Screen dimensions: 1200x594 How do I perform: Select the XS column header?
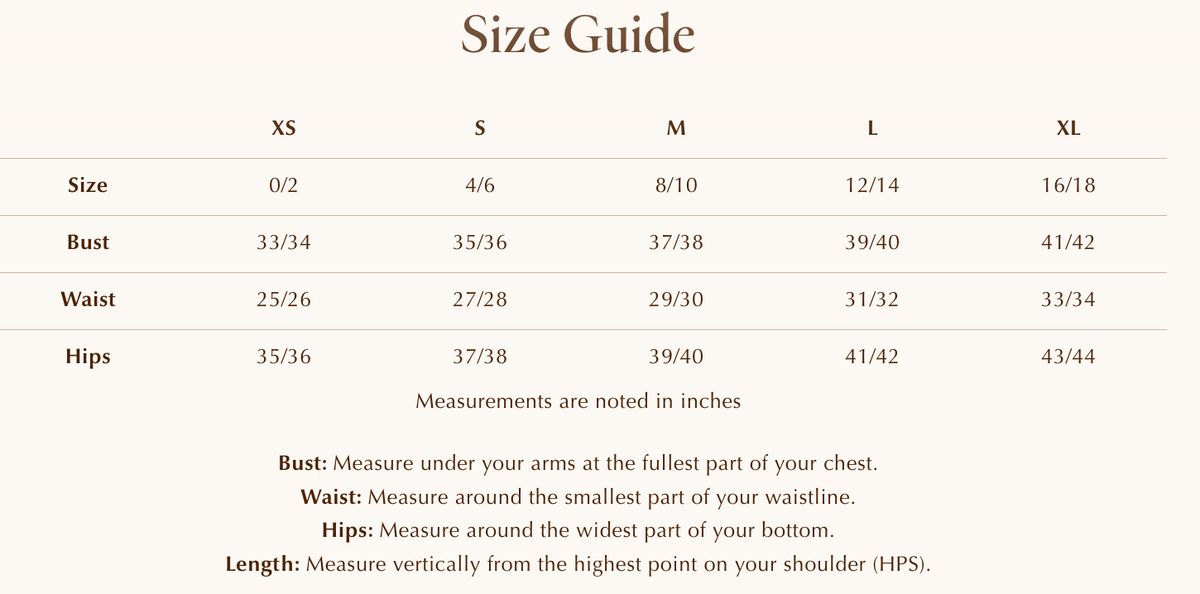(x=284, y=128)
